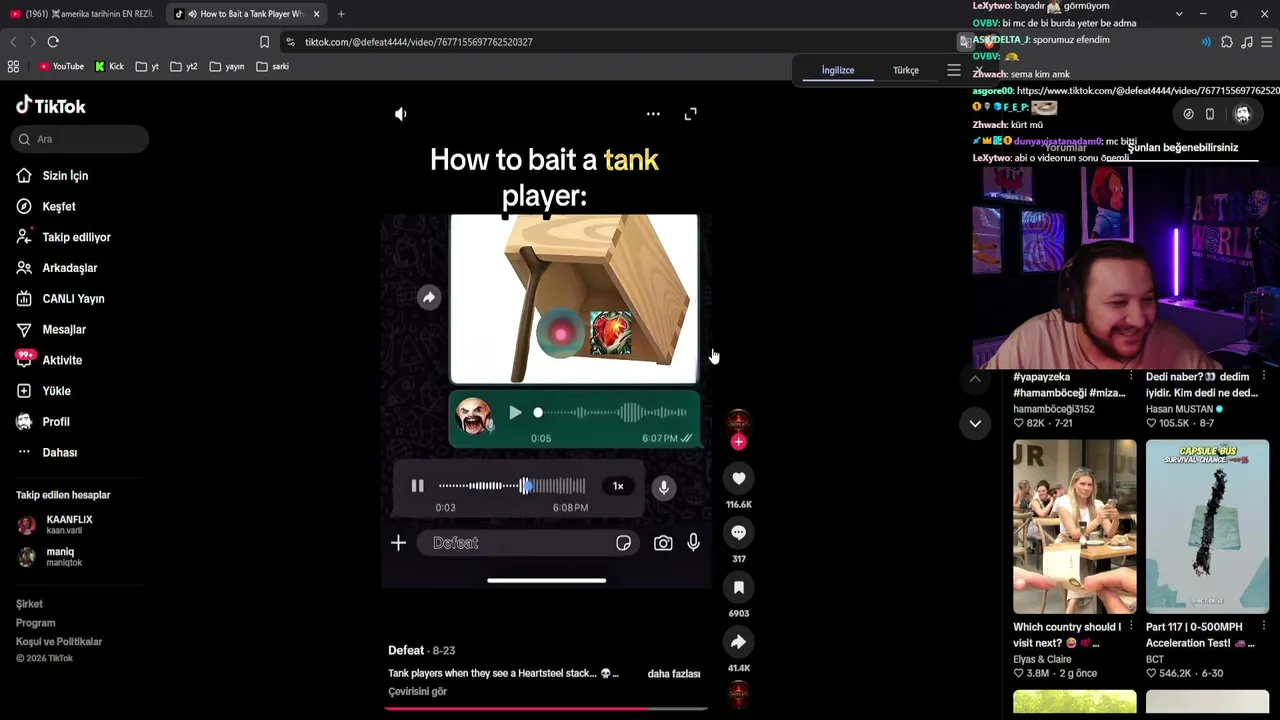Open the spinning music disc for the sound
The image size is (1280, 720).
tap(739, 693)
